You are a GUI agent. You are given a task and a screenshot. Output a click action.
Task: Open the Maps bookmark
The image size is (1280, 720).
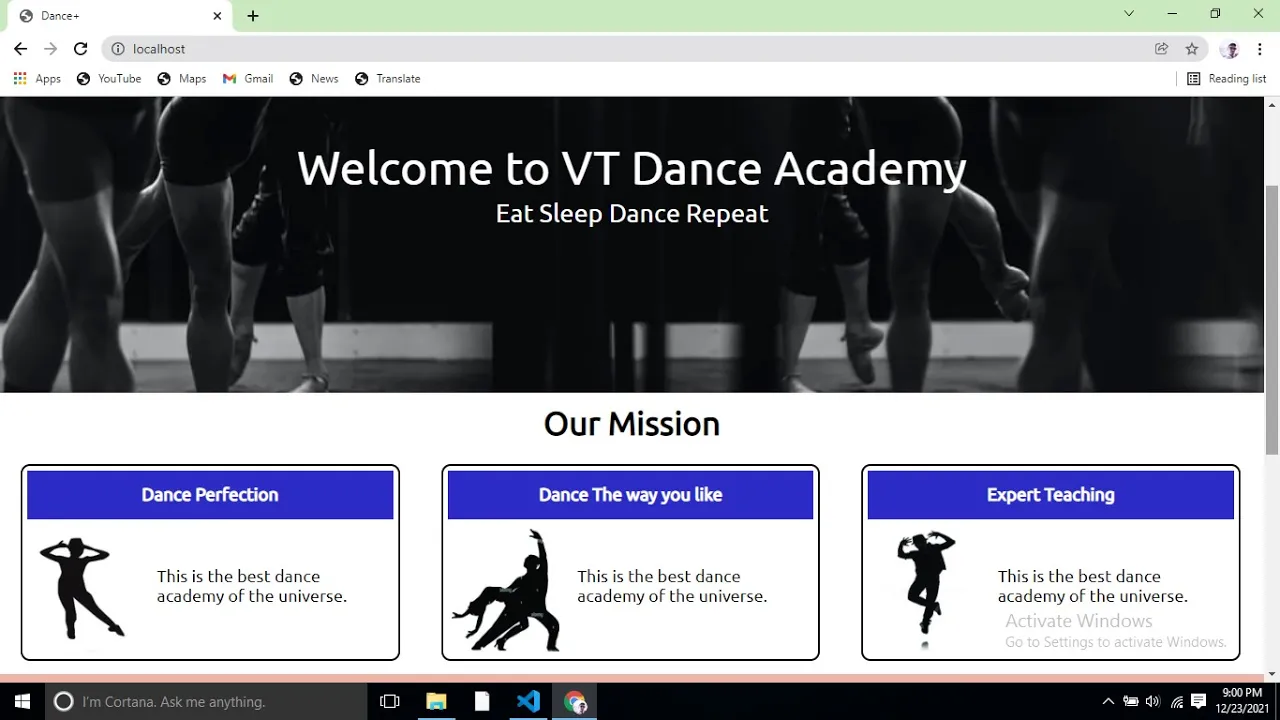pyautogui.click(x=182, y=79)
